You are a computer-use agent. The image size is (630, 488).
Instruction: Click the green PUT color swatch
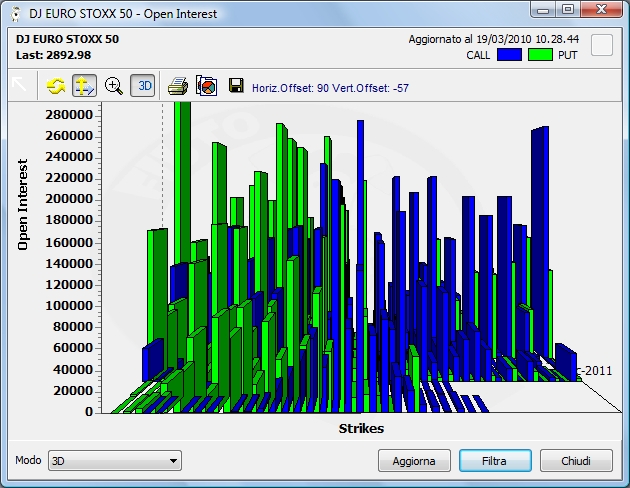540,55
